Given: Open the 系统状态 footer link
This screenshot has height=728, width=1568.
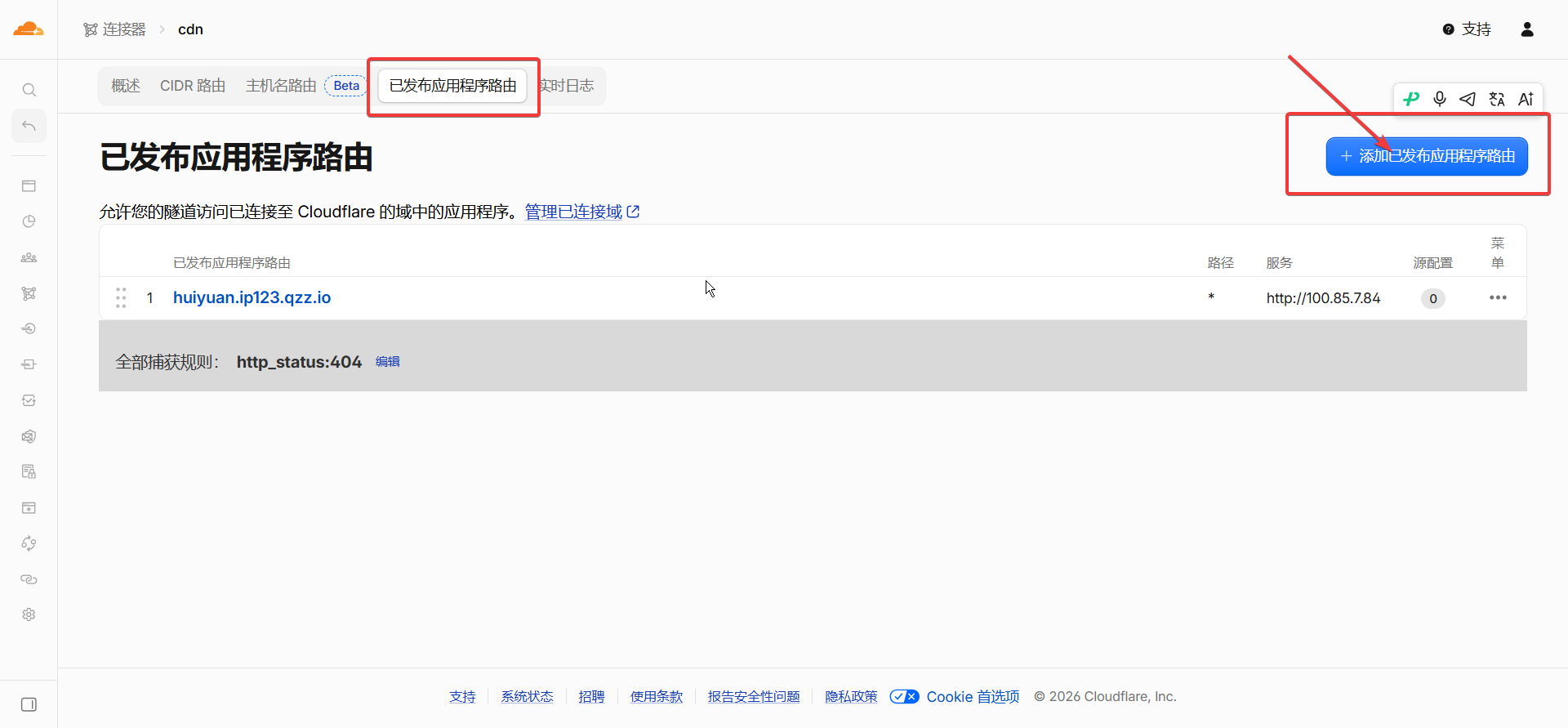Looking at the screenshot, I should click(527, 697).
